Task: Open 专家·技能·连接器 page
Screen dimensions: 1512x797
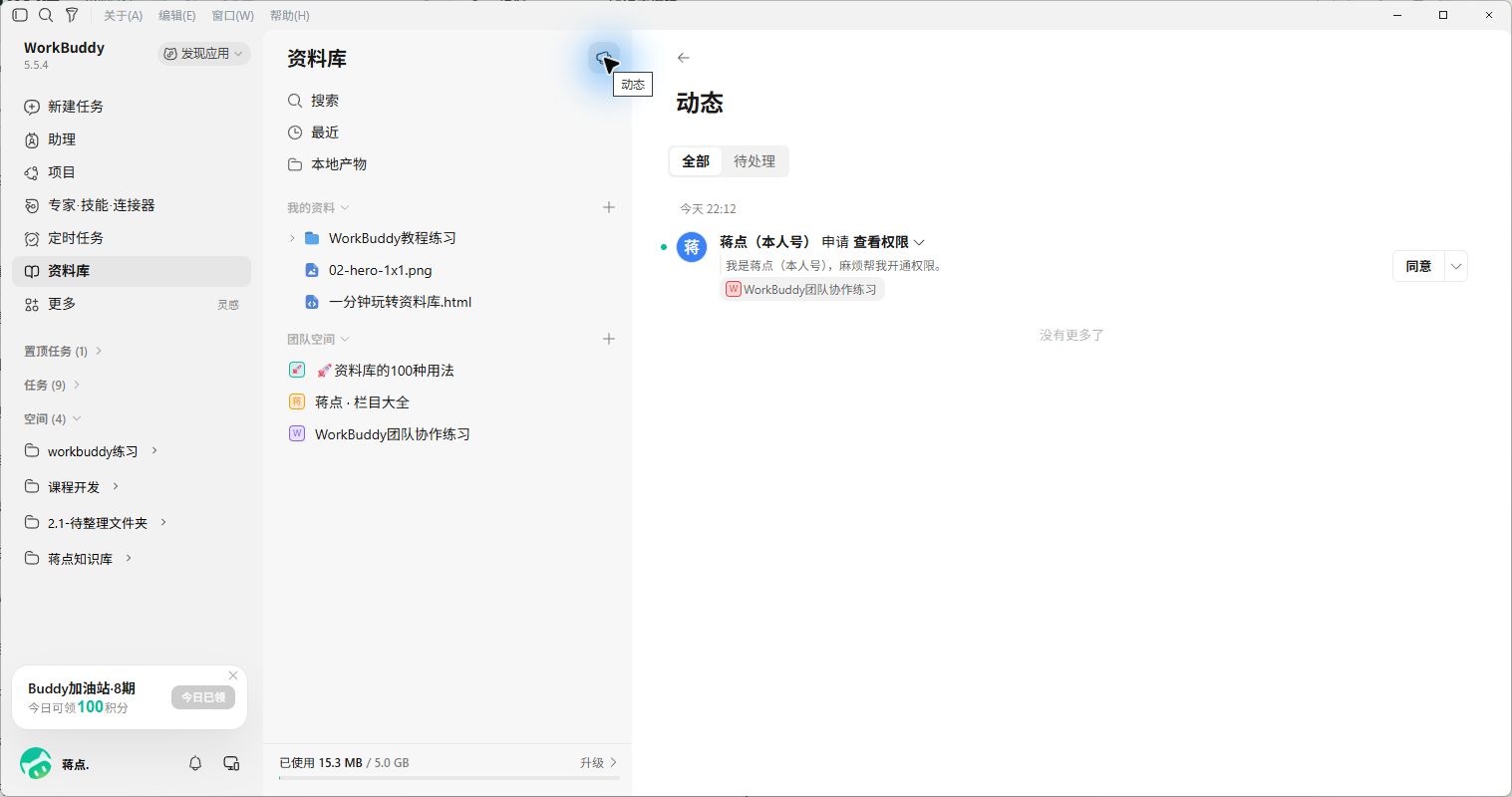Action: (132, 205)
